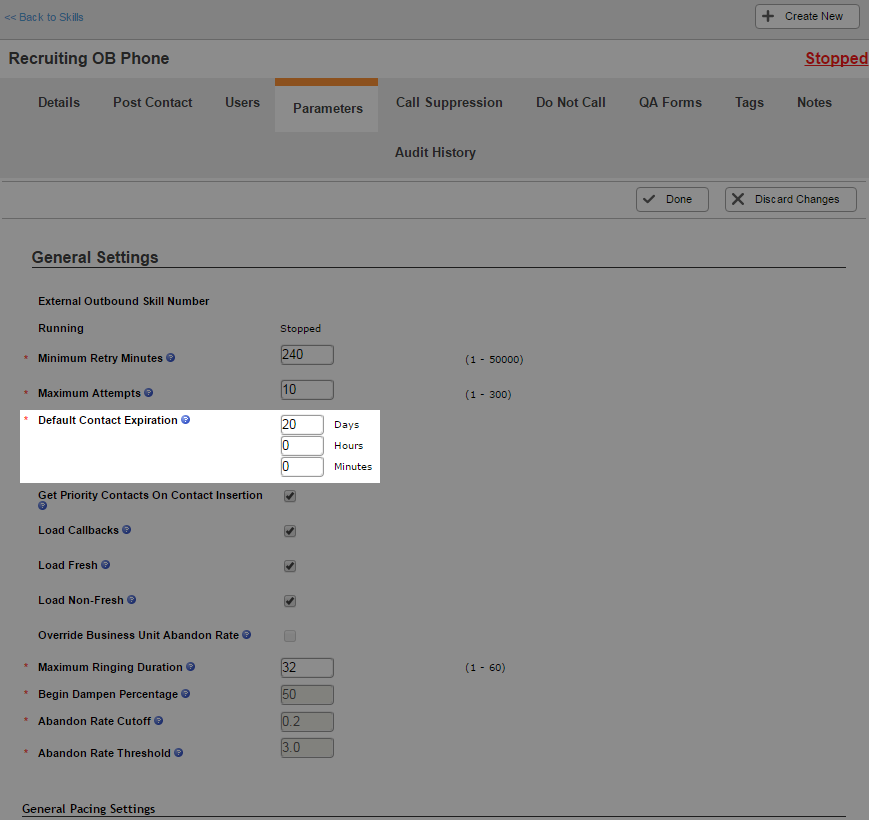The height and width of the screenshot is (820, 869).
Task: Toggle Get Priority Contacts On Contact Insertion checkbox
Action: coord(290,496)
